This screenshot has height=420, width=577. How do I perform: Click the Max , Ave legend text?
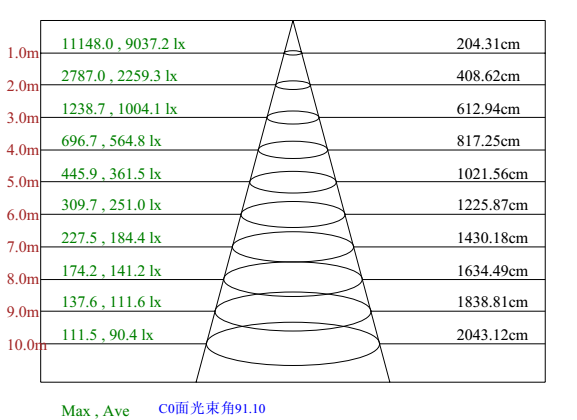(95, 411)
